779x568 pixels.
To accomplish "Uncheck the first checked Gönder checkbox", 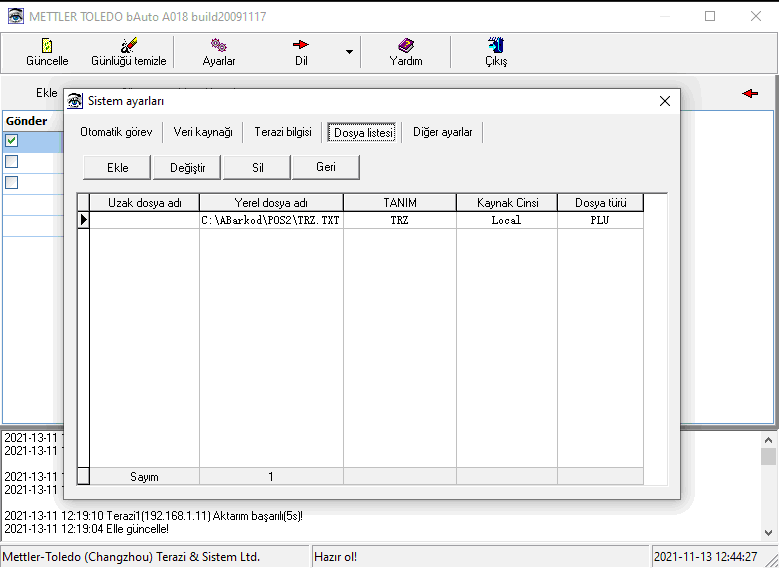I will (x=11, y=141).
